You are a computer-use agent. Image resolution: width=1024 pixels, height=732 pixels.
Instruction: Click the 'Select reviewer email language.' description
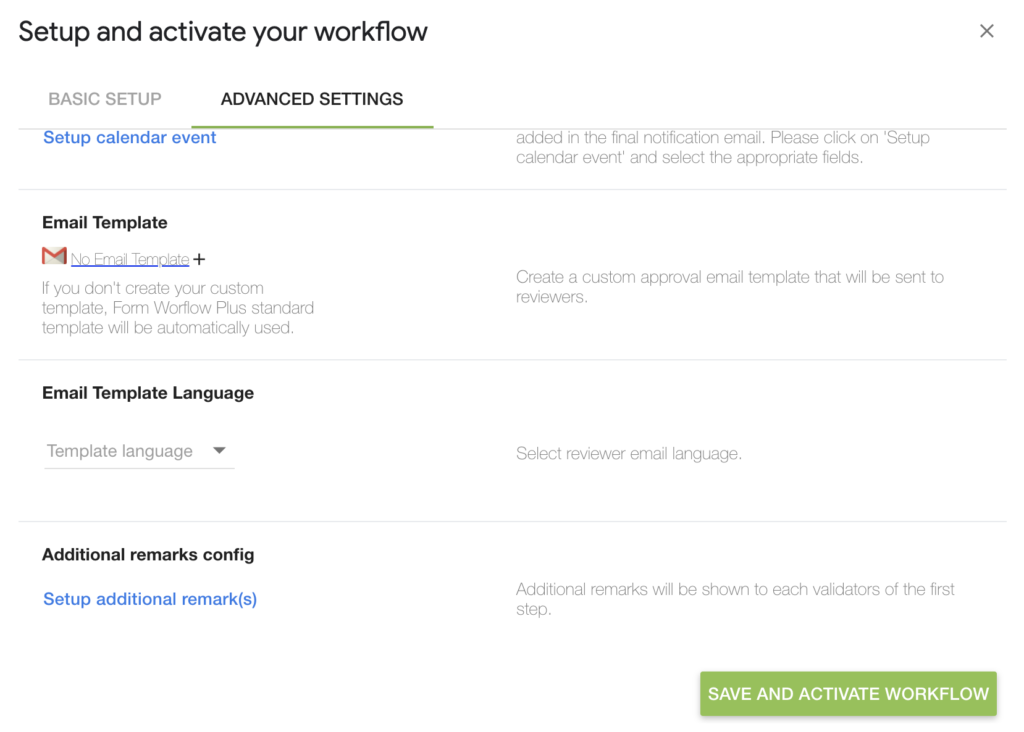629,453
